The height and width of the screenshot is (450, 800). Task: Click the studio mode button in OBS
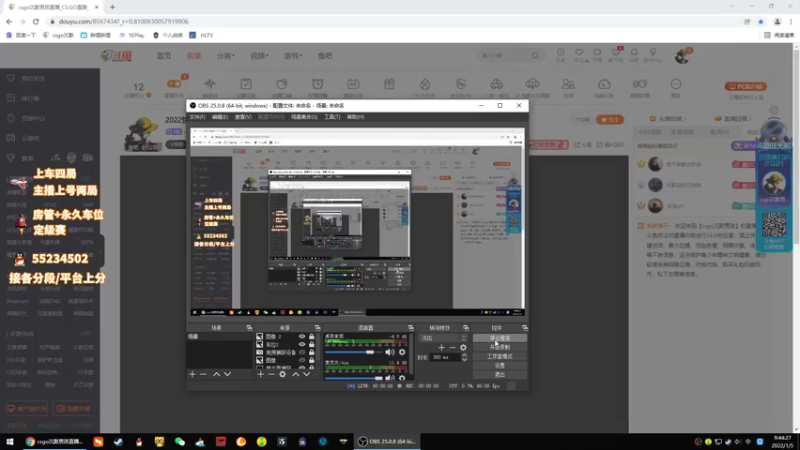click(499, 356)
